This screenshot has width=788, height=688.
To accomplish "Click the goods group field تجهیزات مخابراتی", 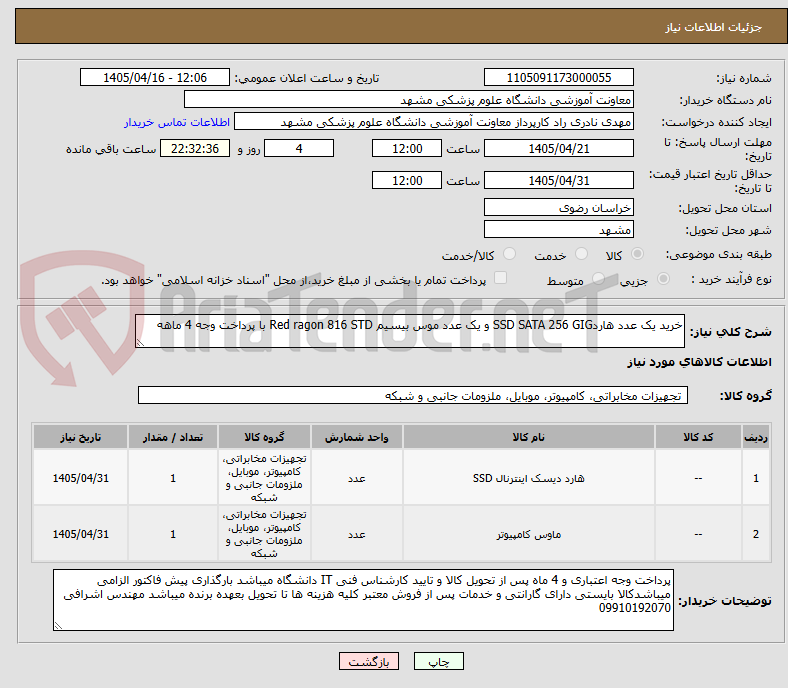I will [x=413, y=396].
